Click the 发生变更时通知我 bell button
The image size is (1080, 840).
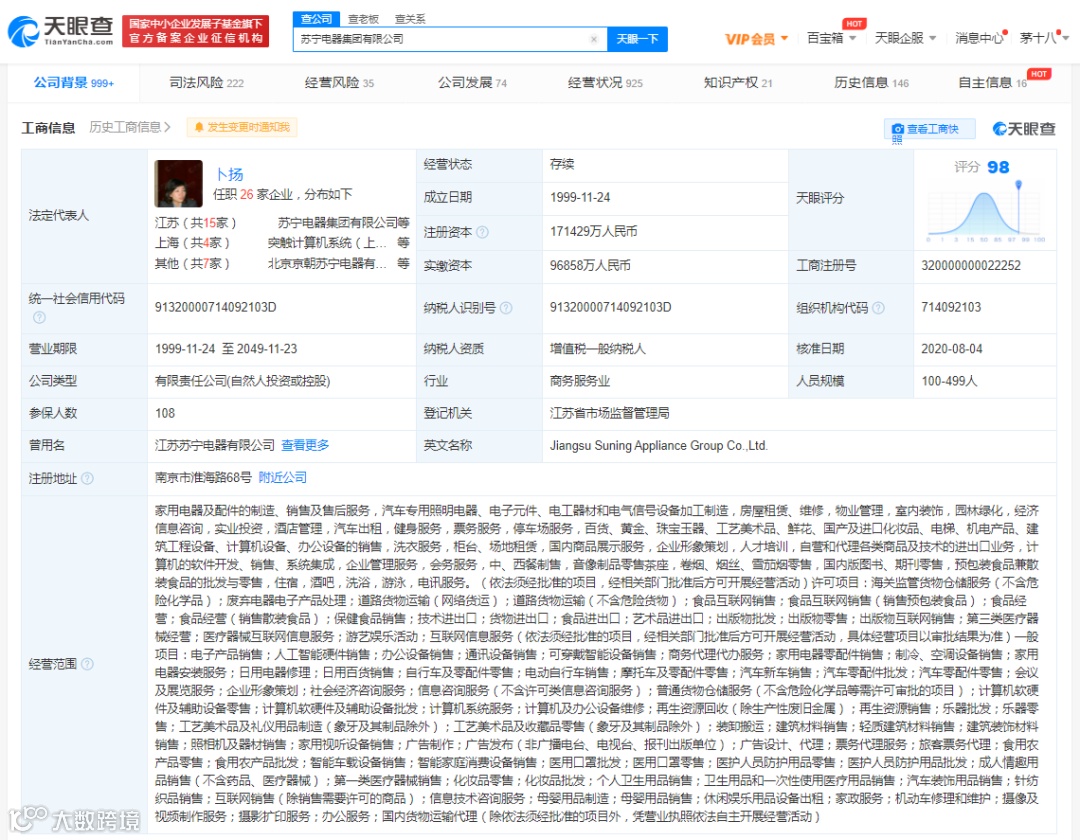coord(242,127)
